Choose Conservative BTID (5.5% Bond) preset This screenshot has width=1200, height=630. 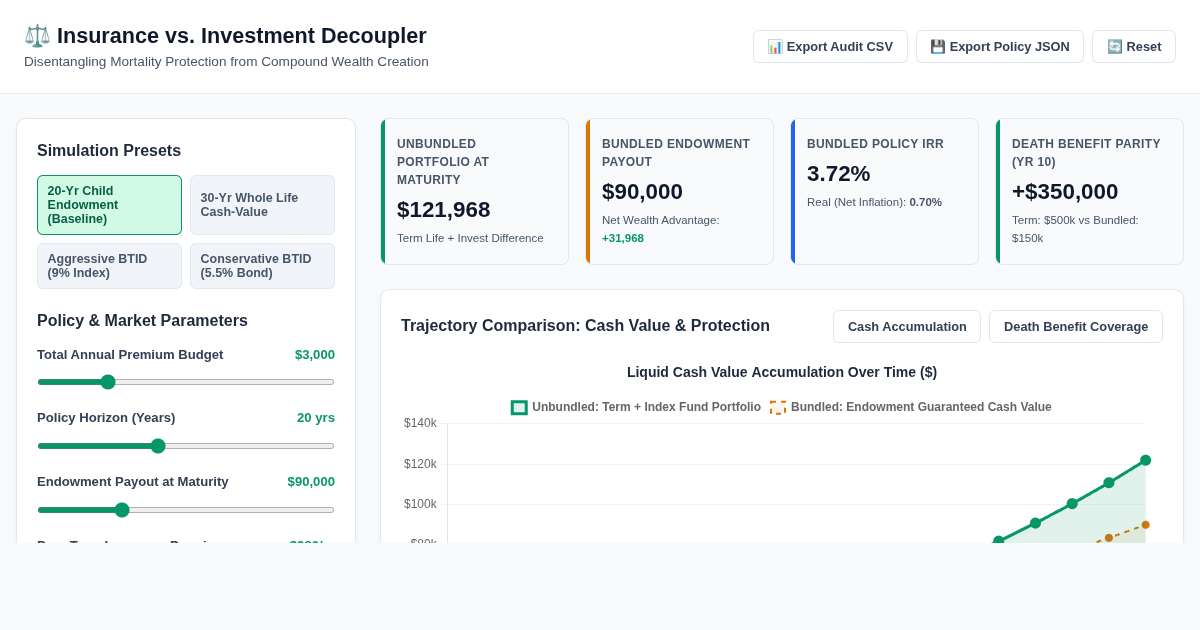click(x=262, y=266)
